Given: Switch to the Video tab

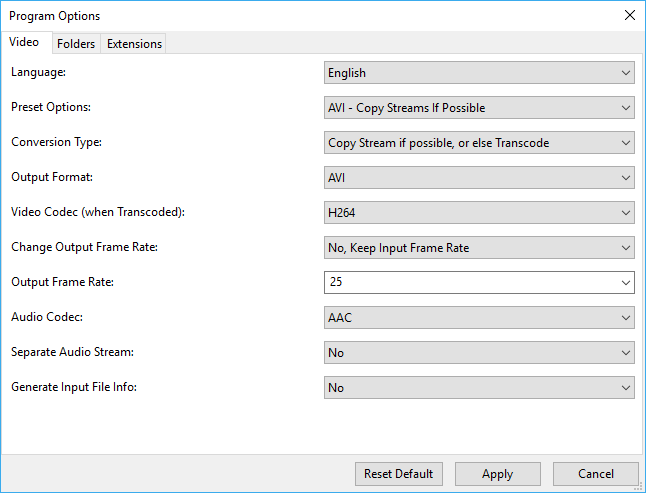Looking at the screenshot, I should pyautogui.click(x=24, y=43).
